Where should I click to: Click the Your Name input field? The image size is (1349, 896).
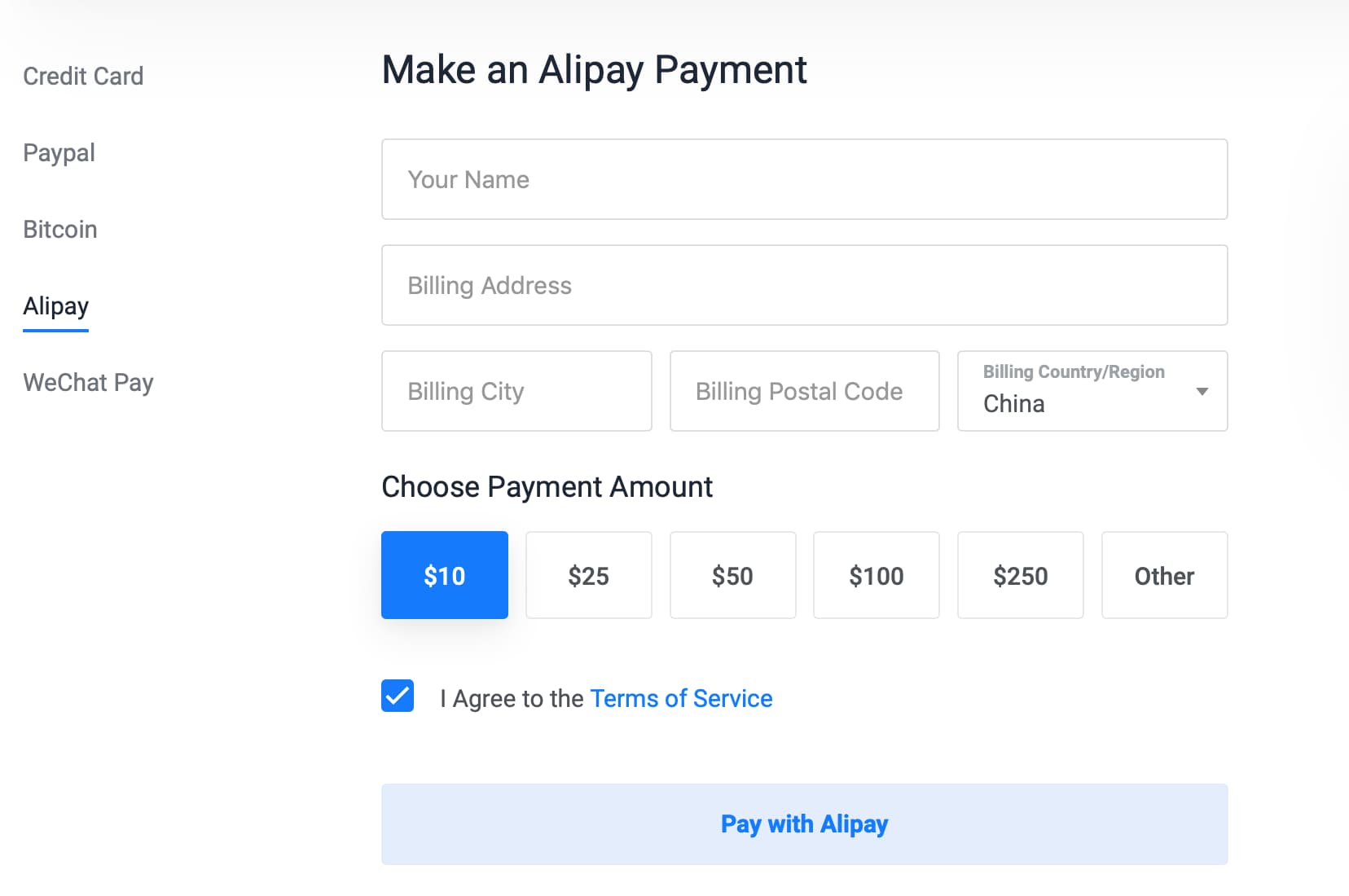[x=804, y=179]
